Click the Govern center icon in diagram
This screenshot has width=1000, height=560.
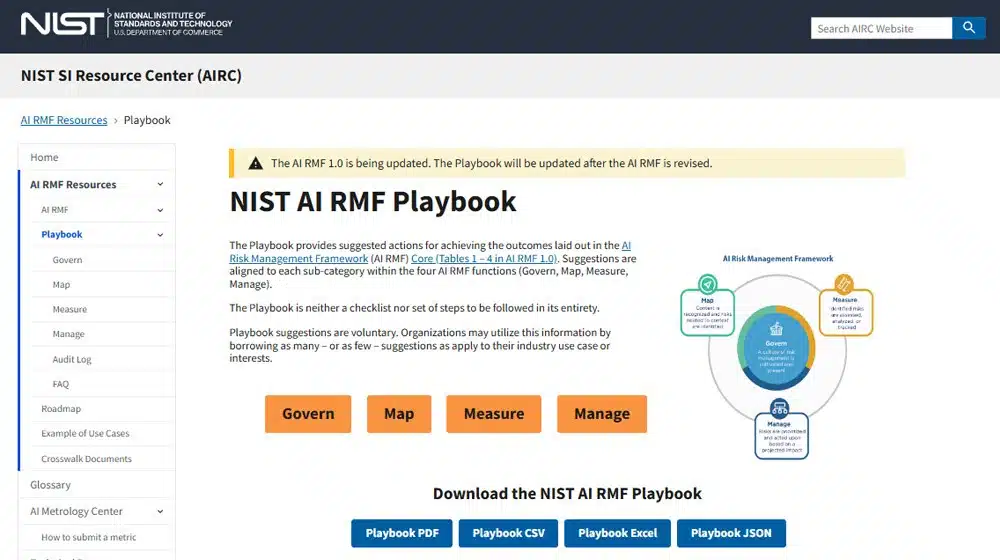click(x=776, y=329)
